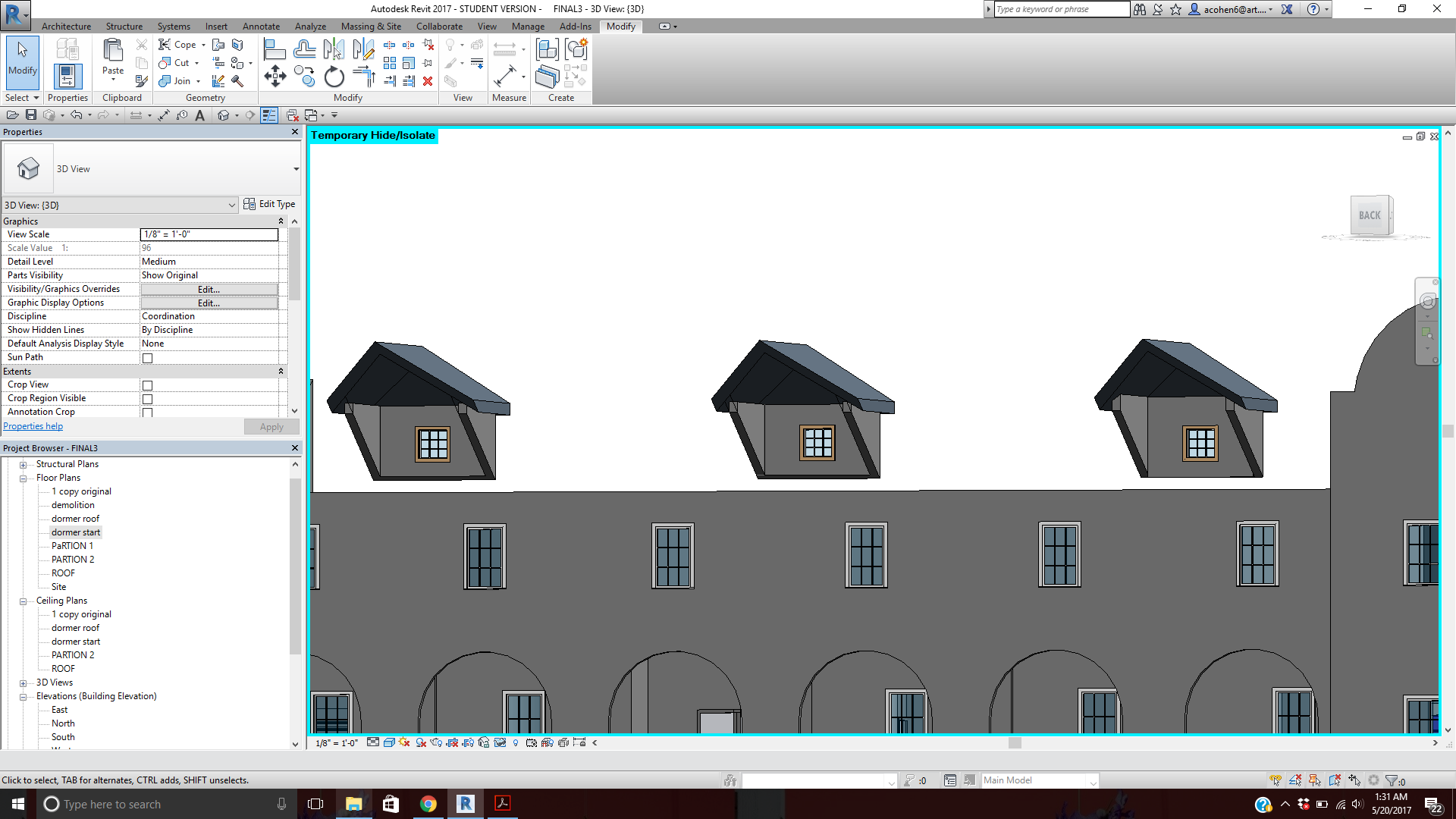
Task: Open the 3D View type selector dropdown
Action: 296,169
